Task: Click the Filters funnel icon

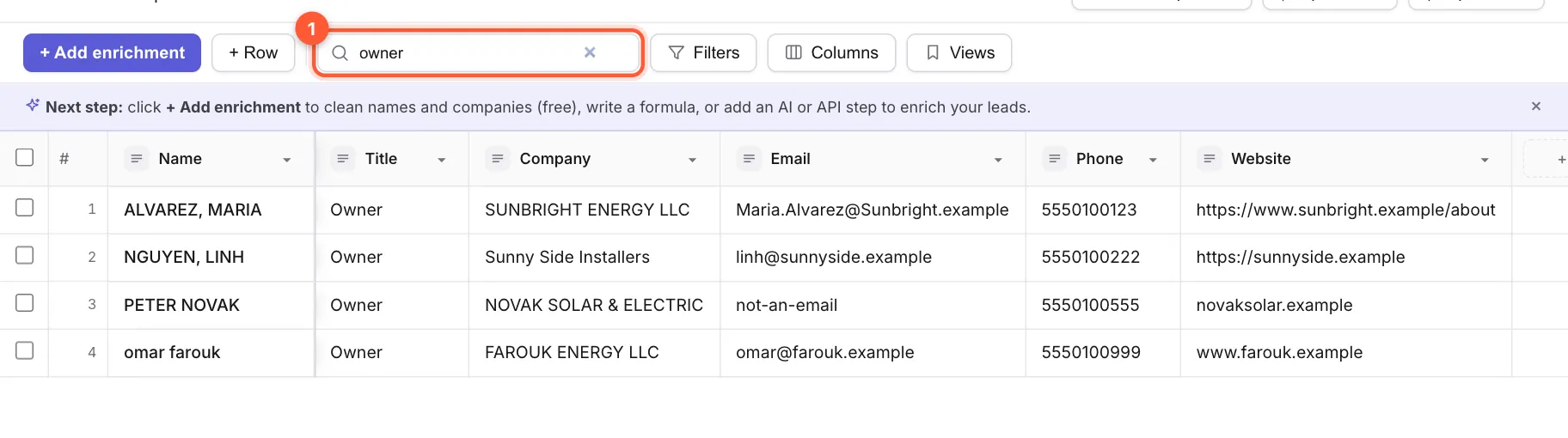Action: [x=677, y=53]
